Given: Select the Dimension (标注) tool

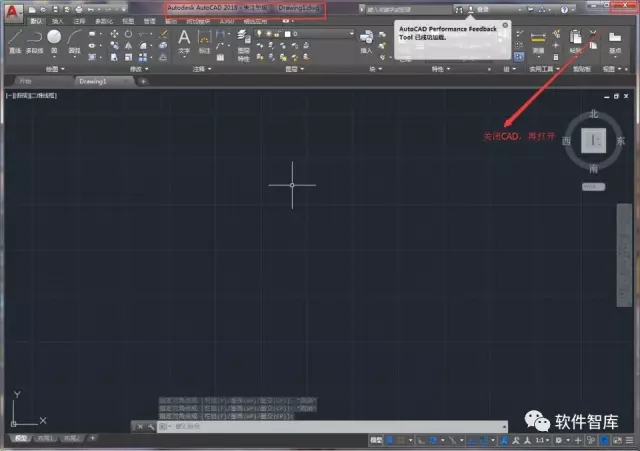Looking at the screenshot, I should point(204,42).
